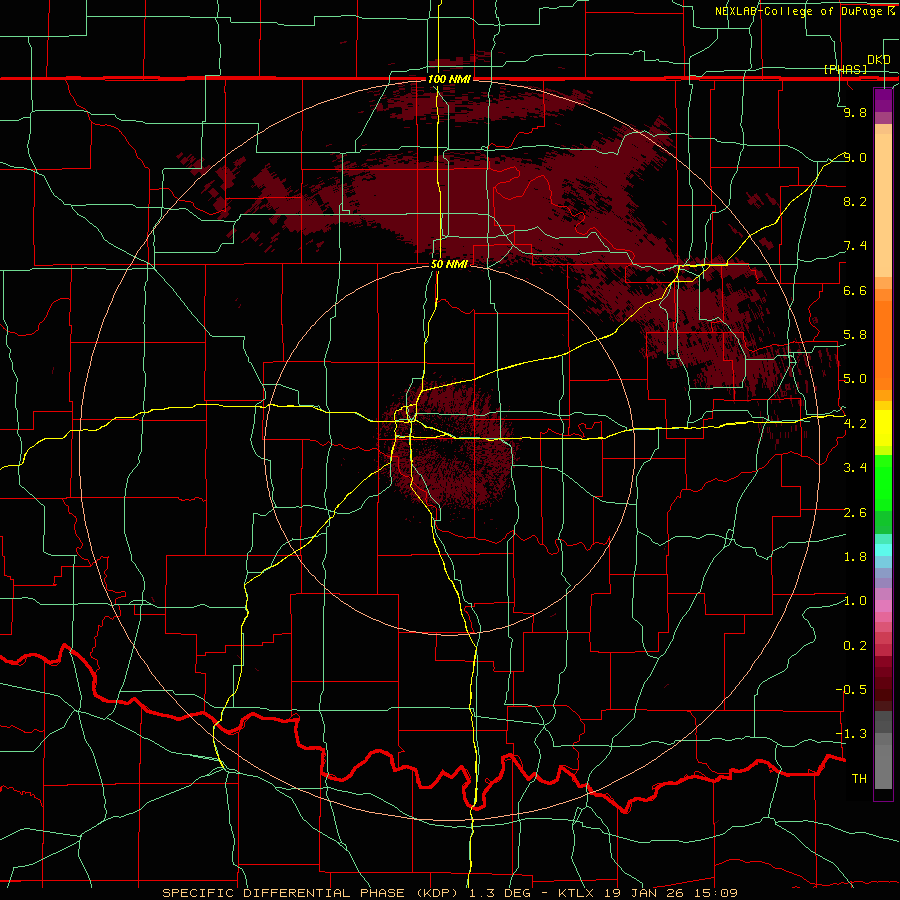Click the -0.5 scale value
This screenshot has width=900, height=900.
(851, 690)
